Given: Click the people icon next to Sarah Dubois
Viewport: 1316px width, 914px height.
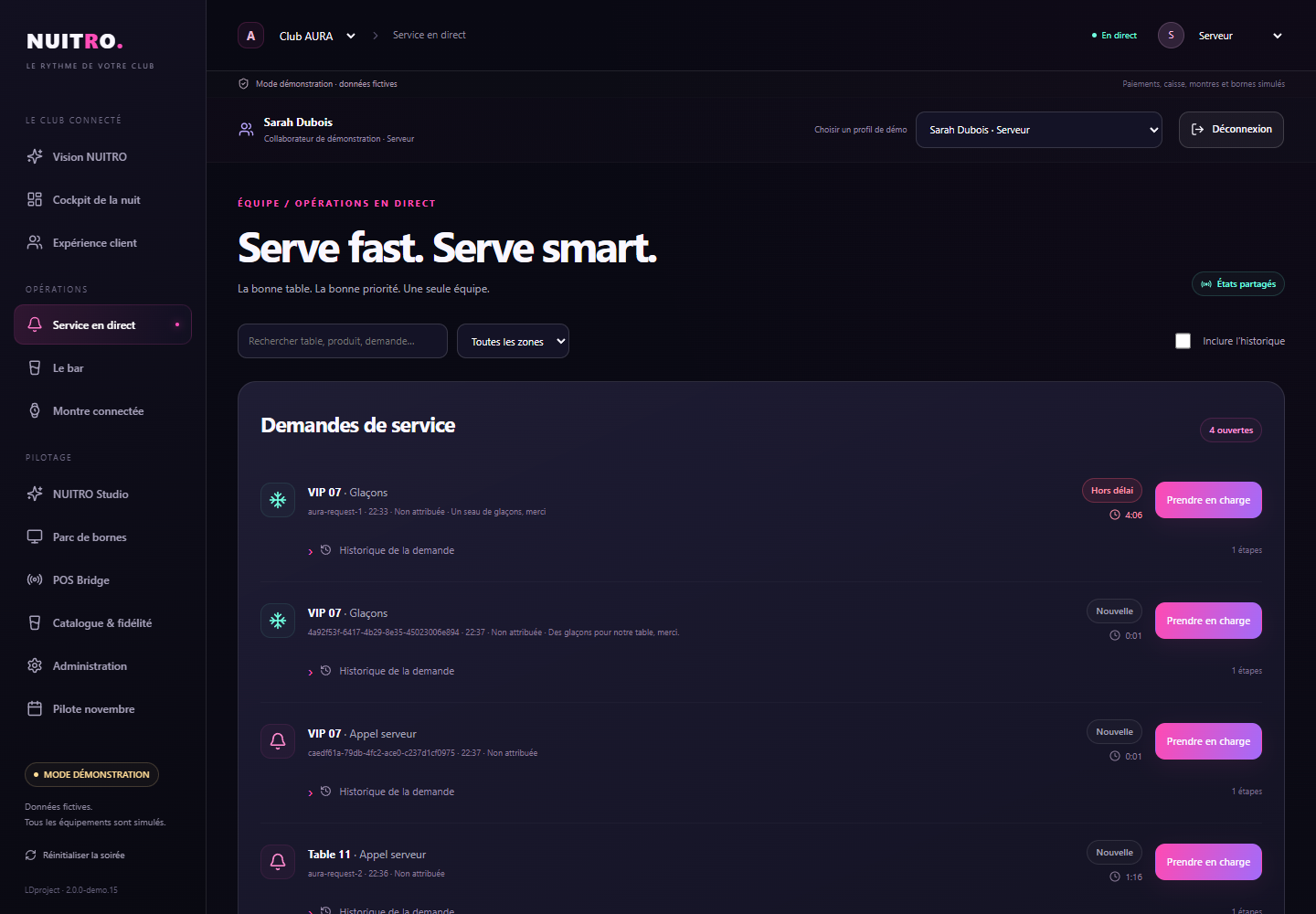Looking at the screenshot, I should click(x=246, y=130).
